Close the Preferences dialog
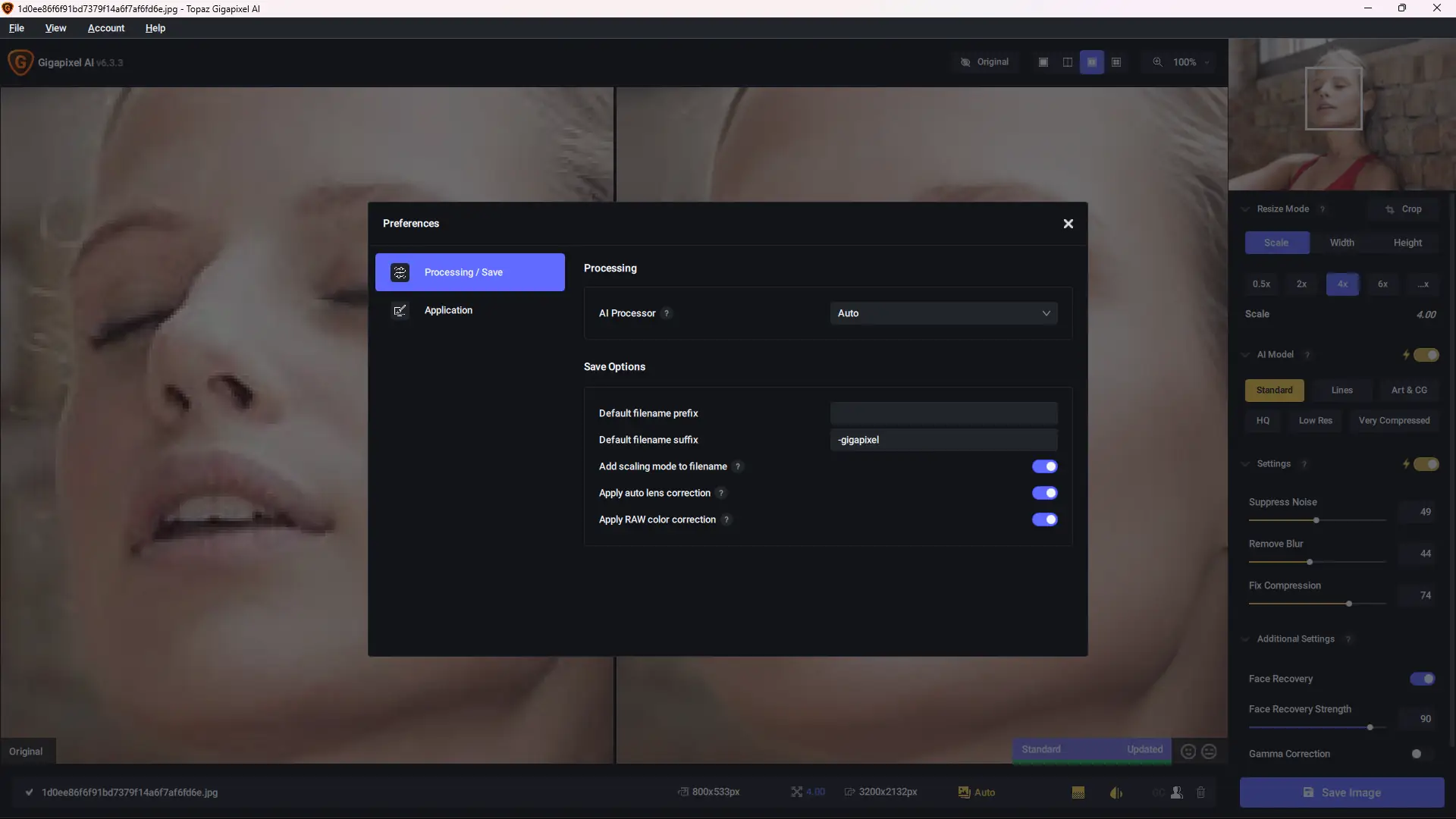 pyautogui.click(x=1068, y=224)
